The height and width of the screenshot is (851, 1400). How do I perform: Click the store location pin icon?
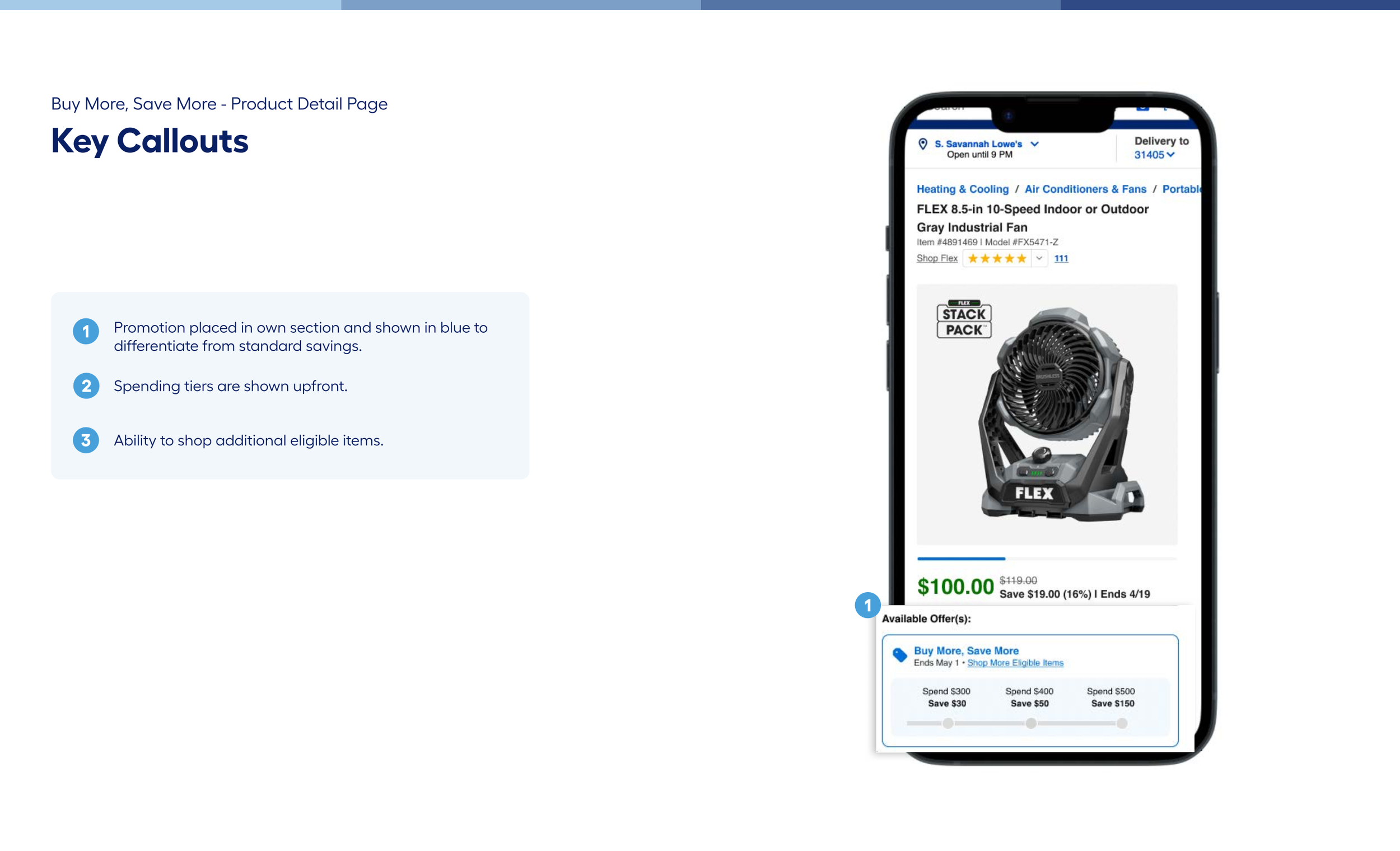(923, 145)
